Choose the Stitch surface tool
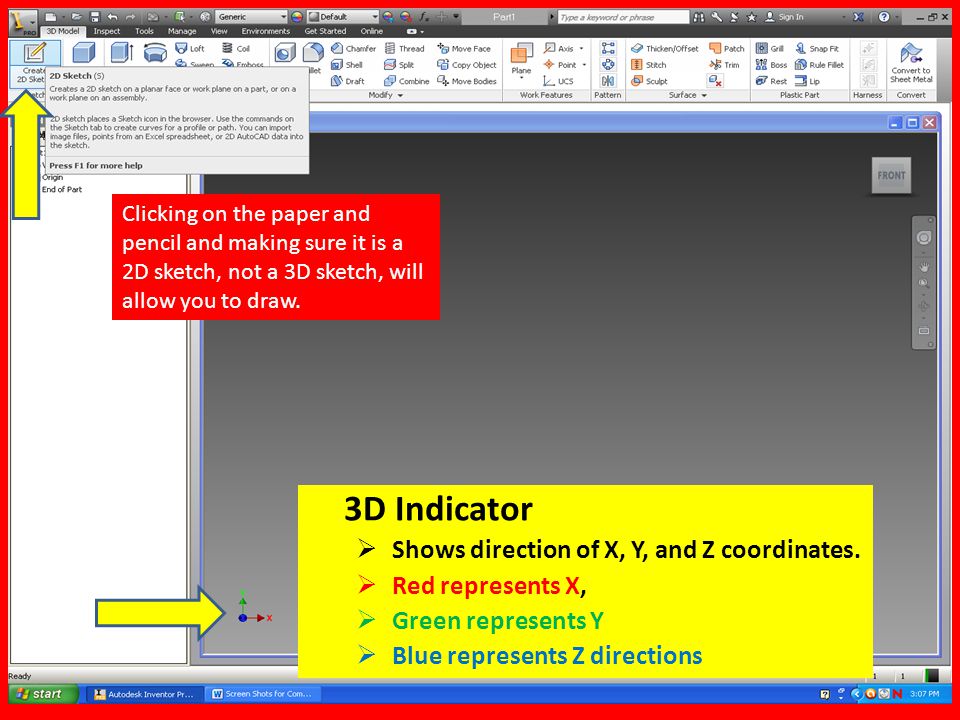 point(649,65)
